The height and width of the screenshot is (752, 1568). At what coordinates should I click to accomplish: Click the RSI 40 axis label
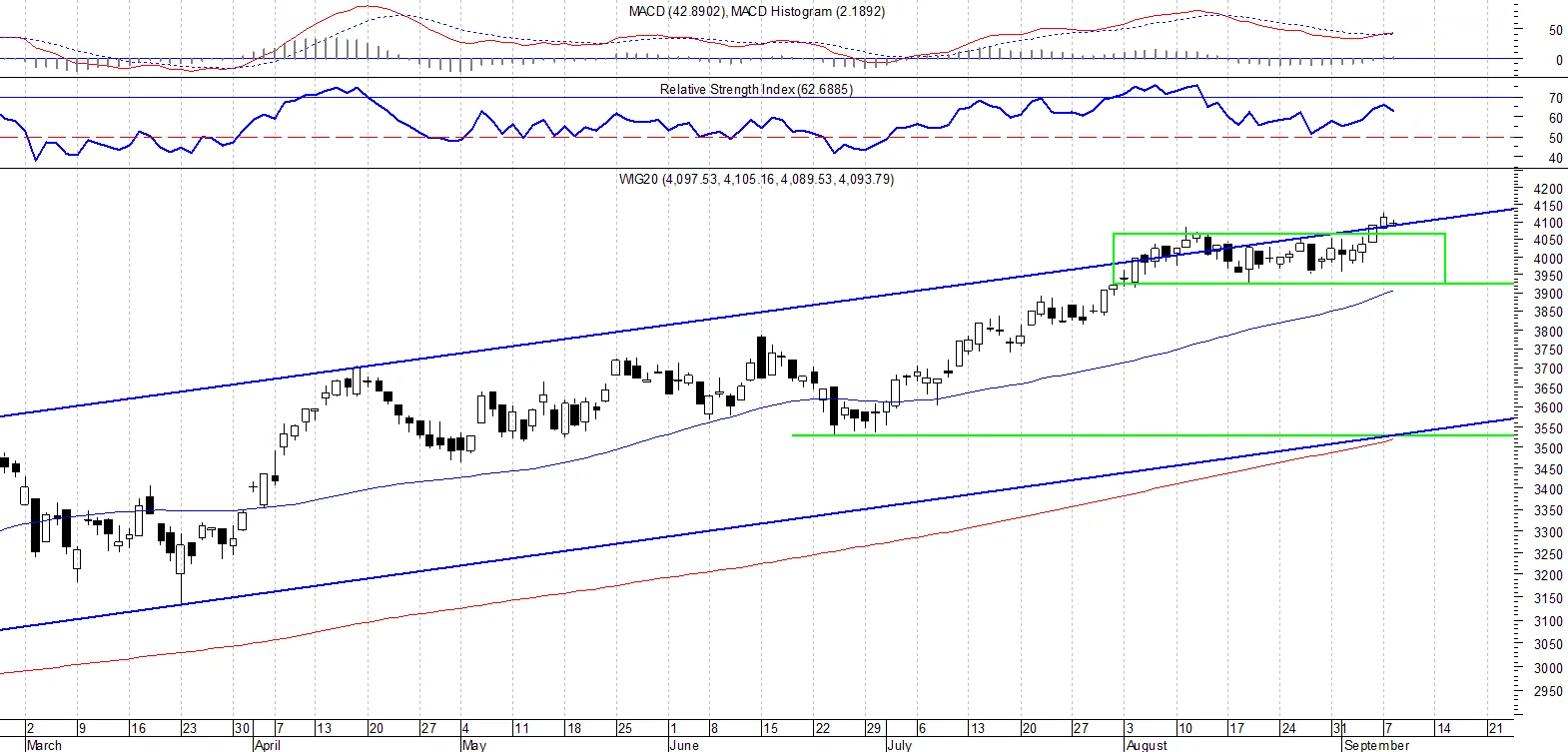point(1555,158)
